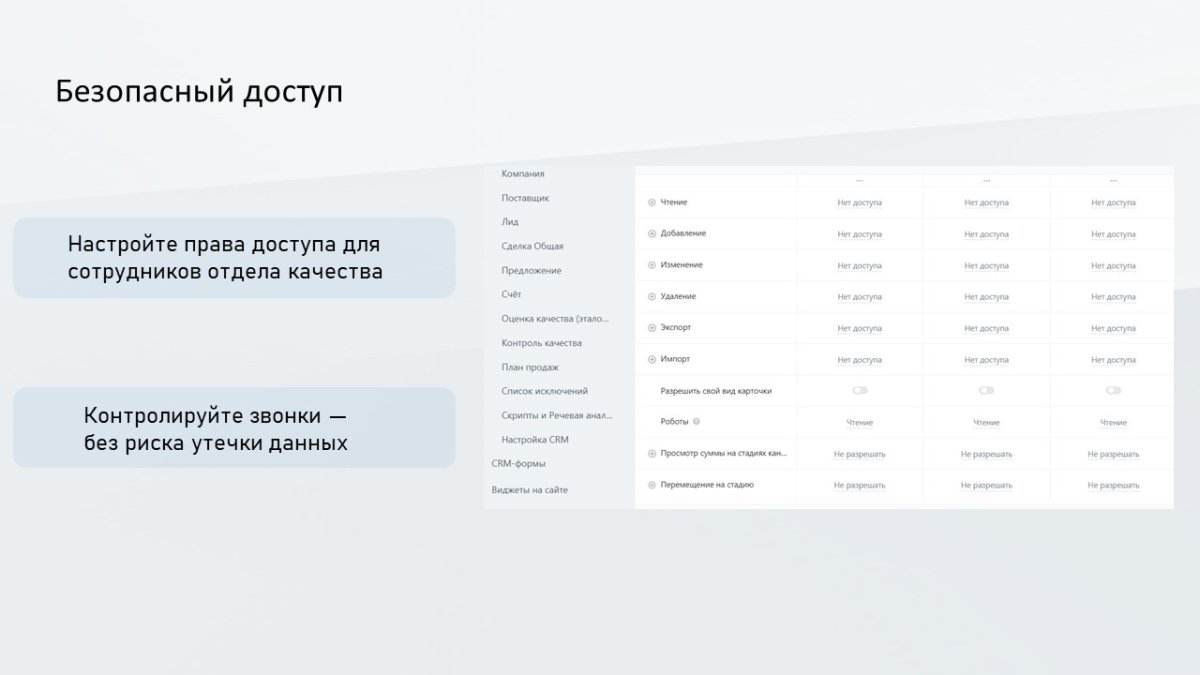Click the plus icon beside Просмотр суммы на стадиях
This screenshot has width=1200, height=675.
click(x=652, y=452)
